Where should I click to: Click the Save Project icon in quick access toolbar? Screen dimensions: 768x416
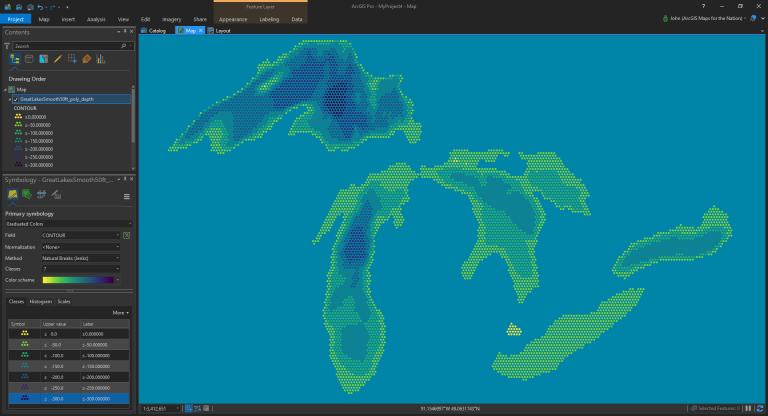30,7
